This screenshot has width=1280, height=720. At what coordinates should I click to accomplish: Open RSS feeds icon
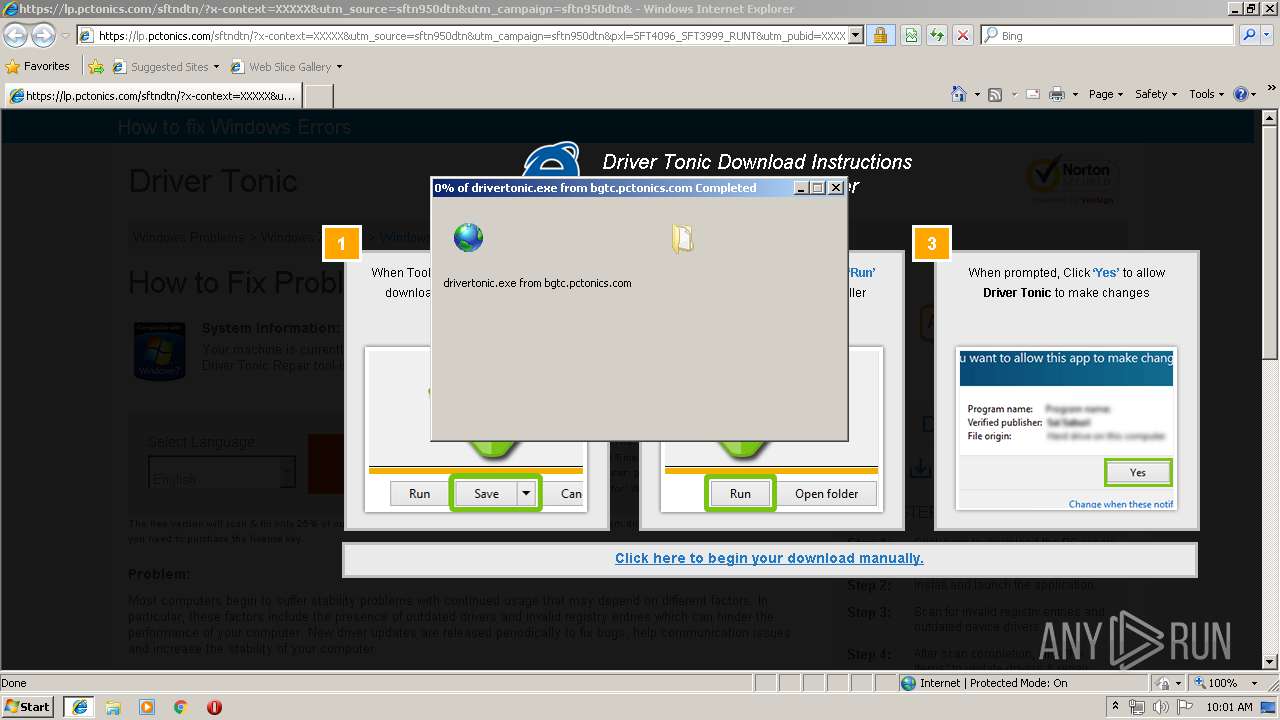(x=995, y=94)
